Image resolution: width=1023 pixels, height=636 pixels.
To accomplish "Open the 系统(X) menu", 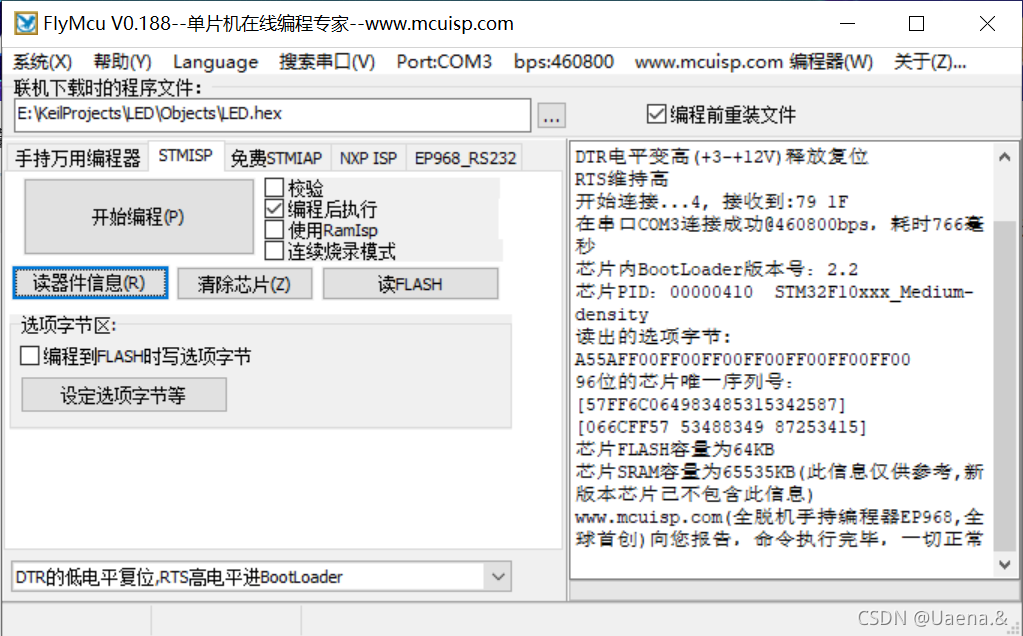I will pos(41,61).
